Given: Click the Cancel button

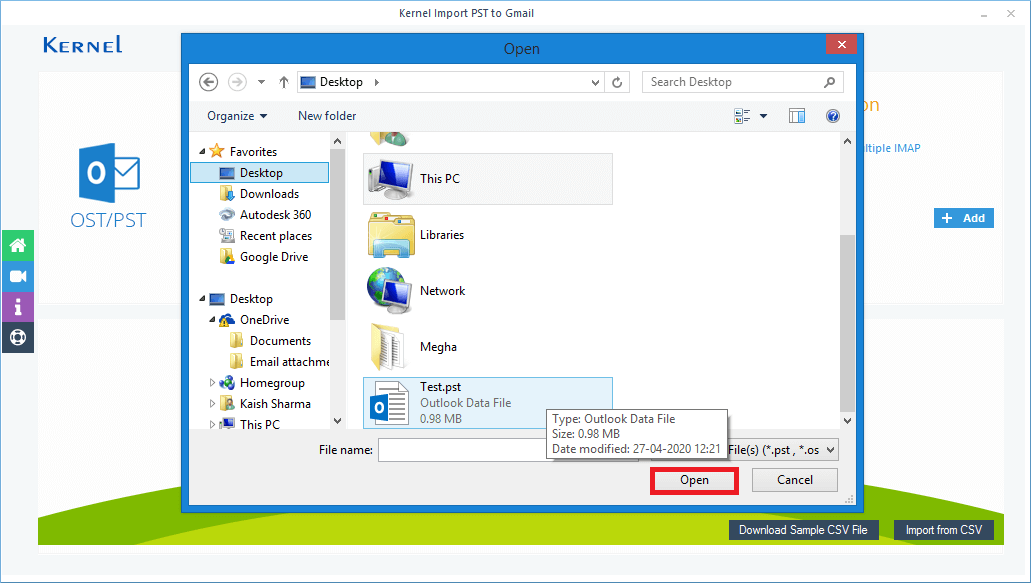Looking at the screenshot, I should (794, 480).
